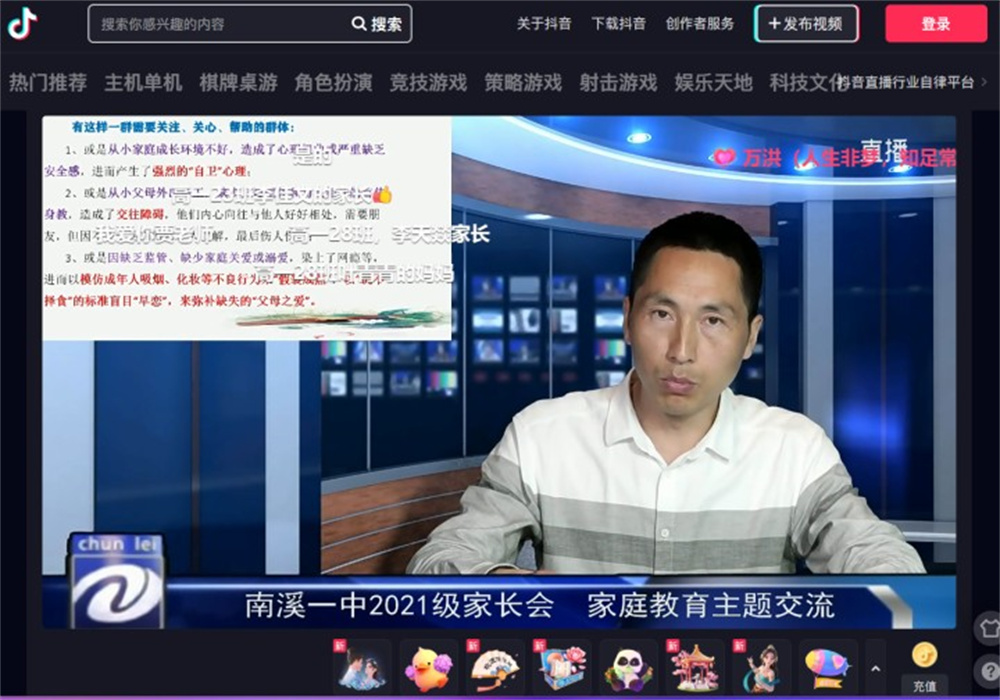Open 抖音直播行业自律平台 link

point(906,82)
